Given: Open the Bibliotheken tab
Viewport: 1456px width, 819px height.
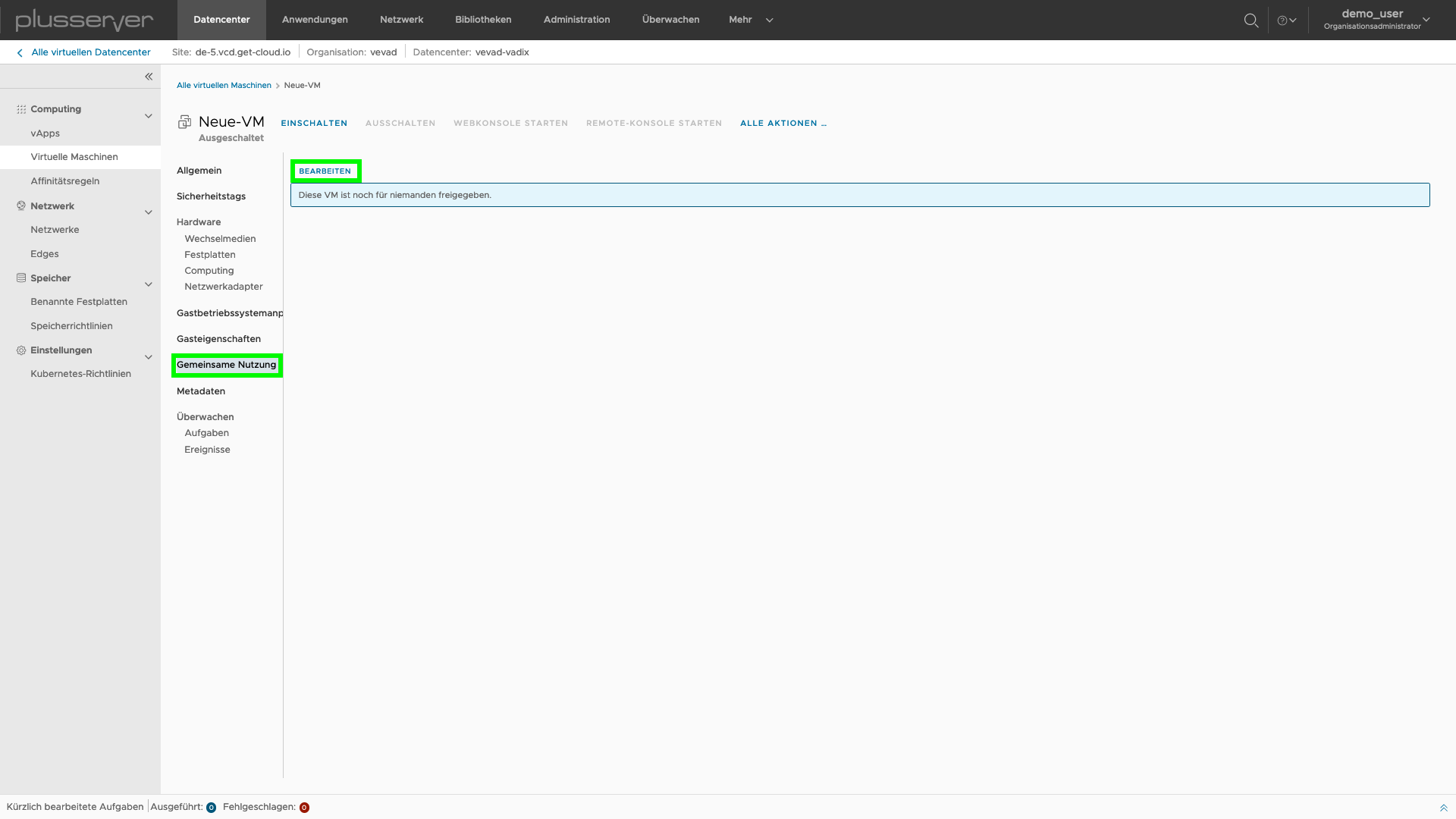Looking at the screenshot, I should pyautogui.click(x=483, y=20).
